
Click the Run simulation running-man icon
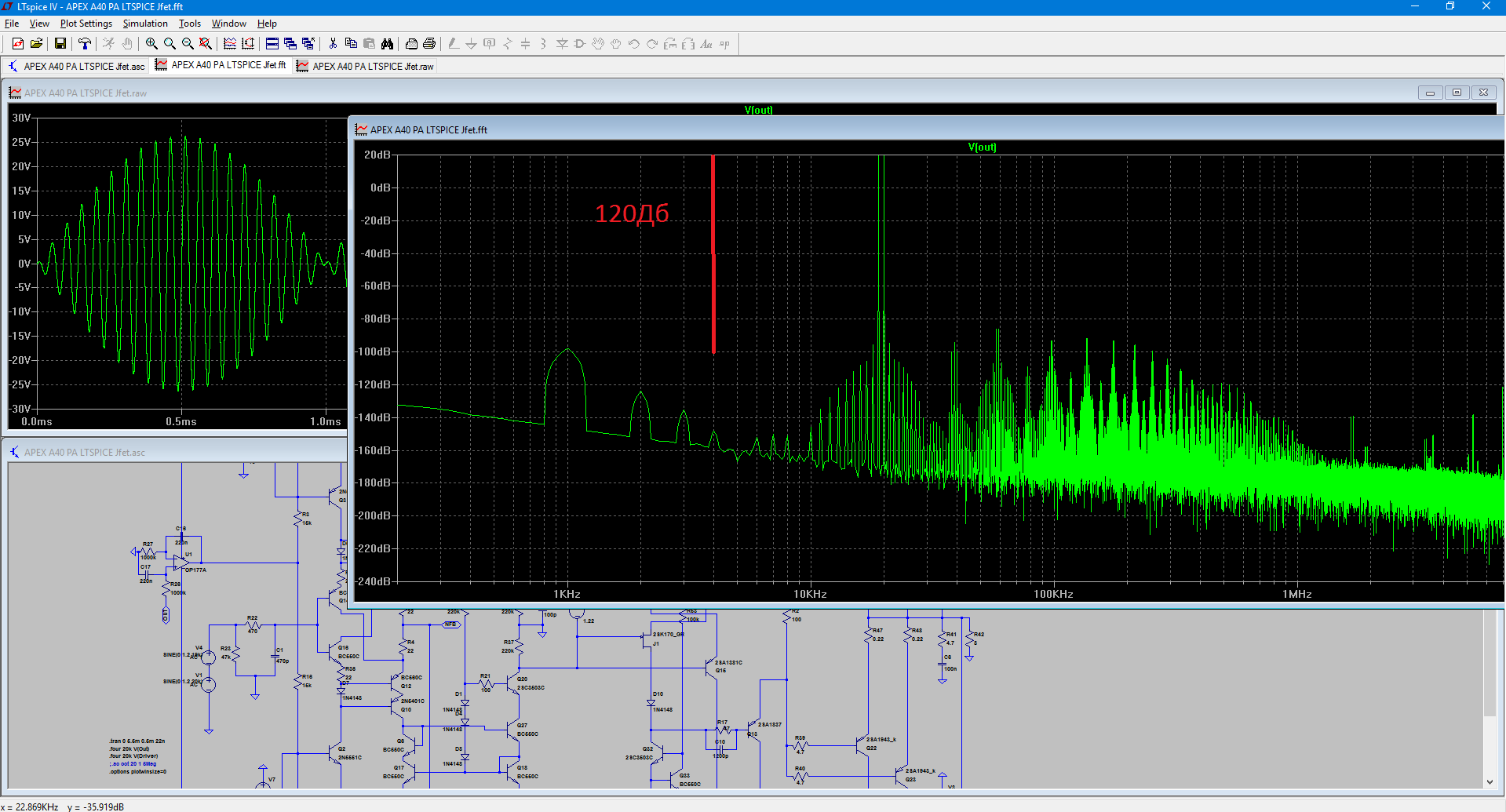[x=108, y=44]
